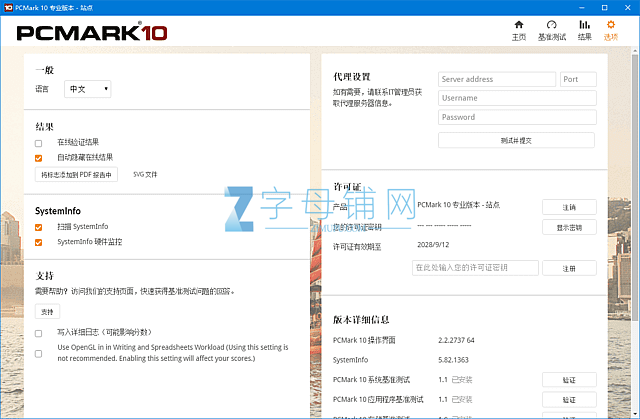Click the license key input field
The image size is (640, 419).
point(475,268)
